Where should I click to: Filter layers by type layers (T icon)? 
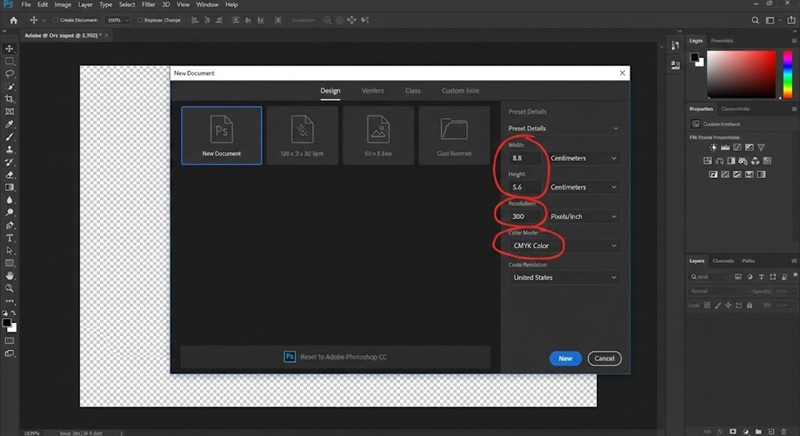click(761, 277)
